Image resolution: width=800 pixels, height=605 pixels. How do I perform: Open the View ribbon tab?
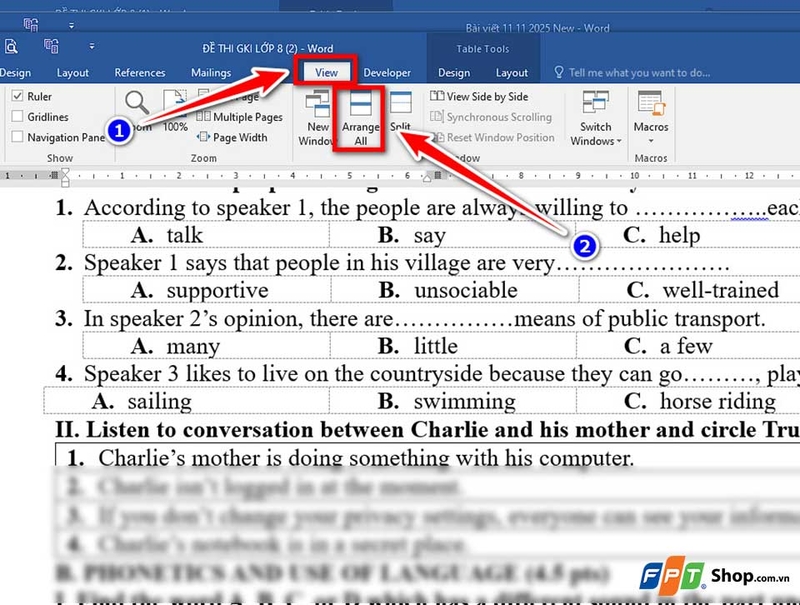(326, 72)
